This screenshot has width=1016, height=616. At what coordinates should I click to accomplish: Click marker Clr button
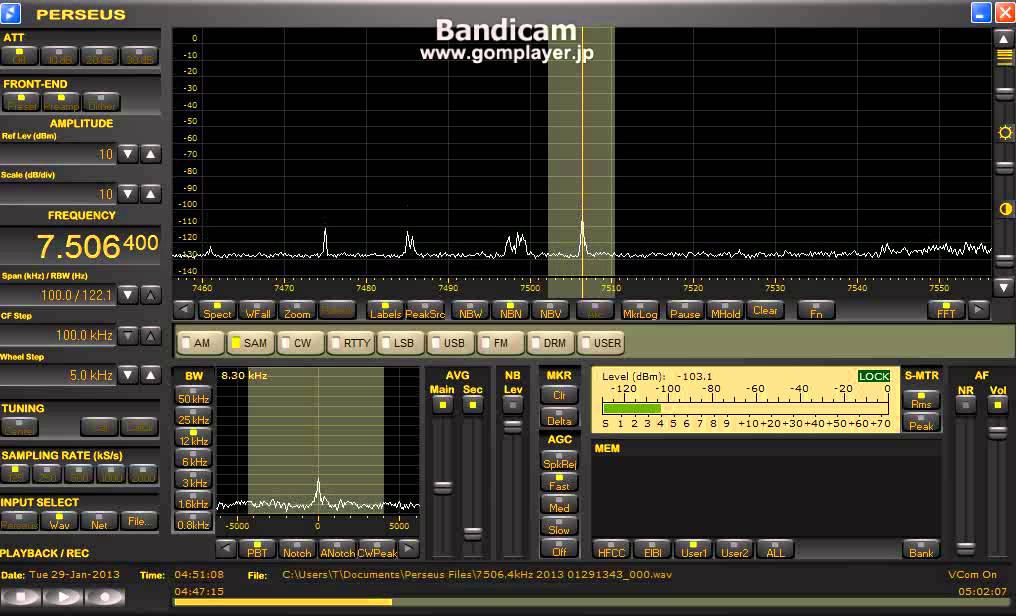559,393
